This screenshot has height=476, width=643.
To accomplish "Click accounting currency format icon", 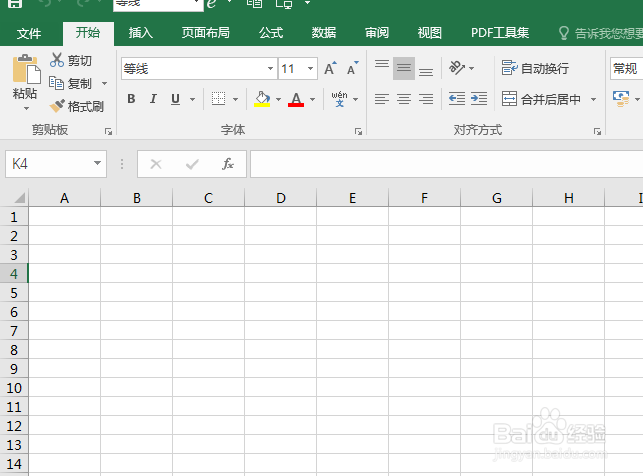I will click(621, 99).
